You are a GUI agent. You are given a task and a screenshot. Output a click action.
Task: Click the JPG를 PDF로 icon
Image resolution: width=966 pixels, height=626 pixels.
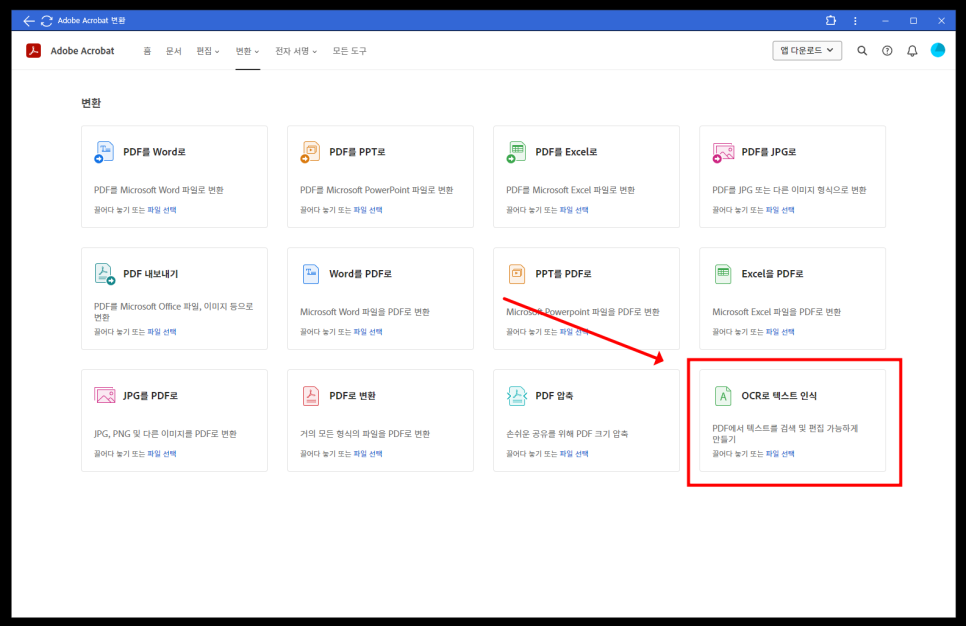coord(105,395)
